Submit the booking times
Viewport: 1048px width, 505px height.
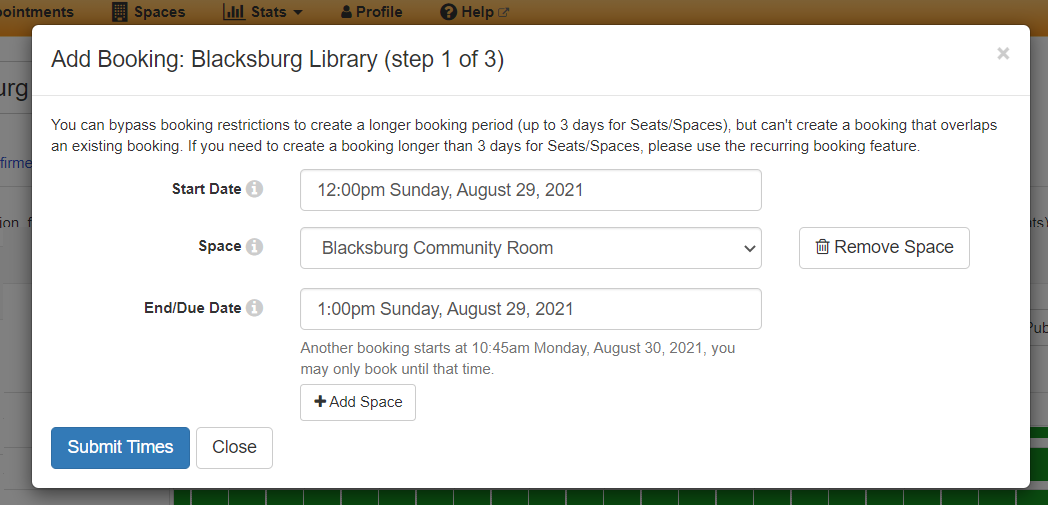coord(120,448)
